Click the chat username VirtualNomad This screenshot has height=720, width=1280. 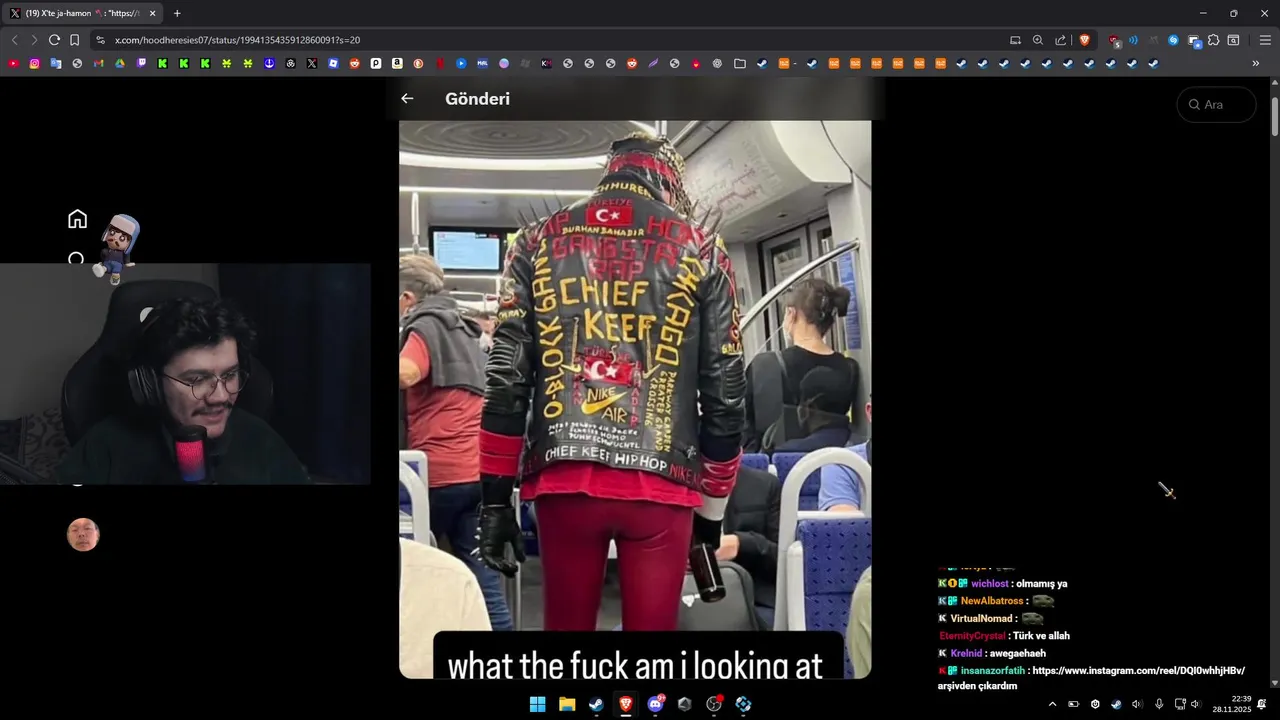coord(982,618)
